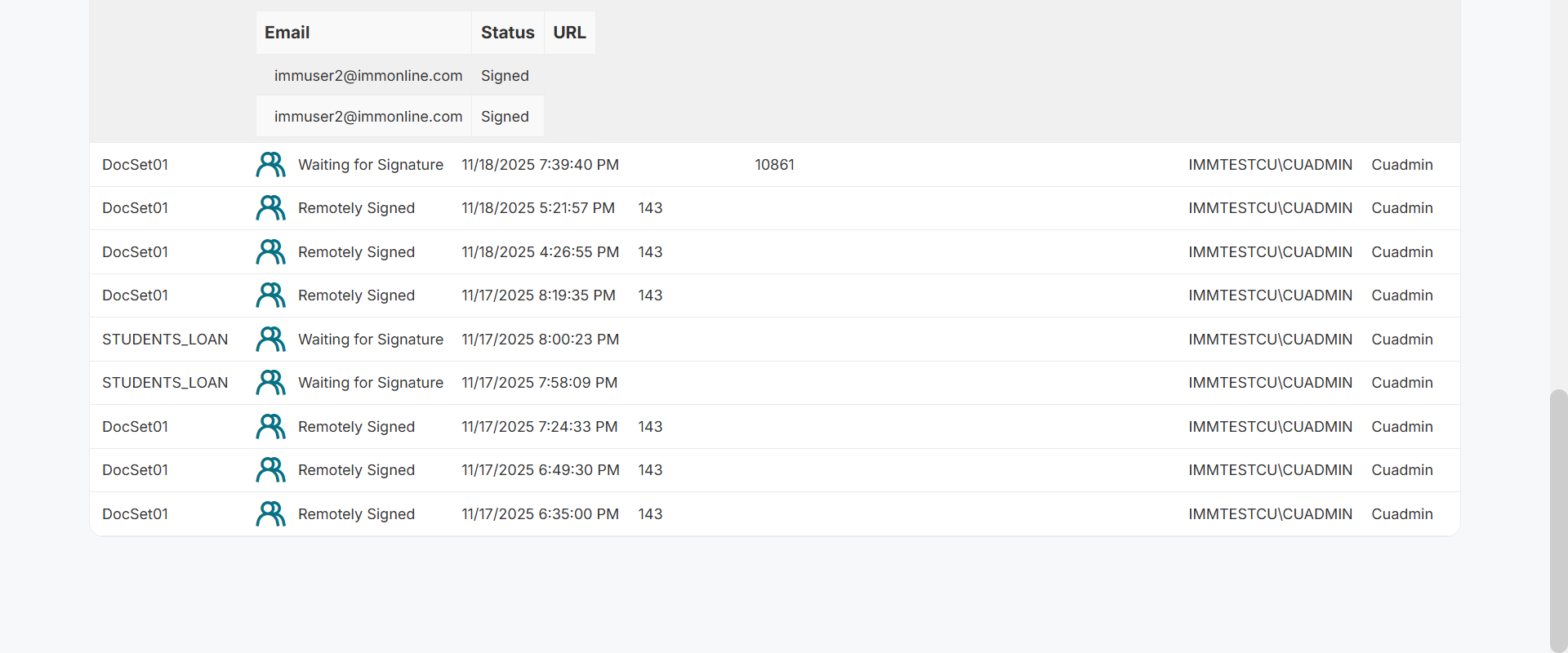The image size is (1568, 653).
Task: Click signers icon for 6:49:30 PM row
Action: point(270,470)
